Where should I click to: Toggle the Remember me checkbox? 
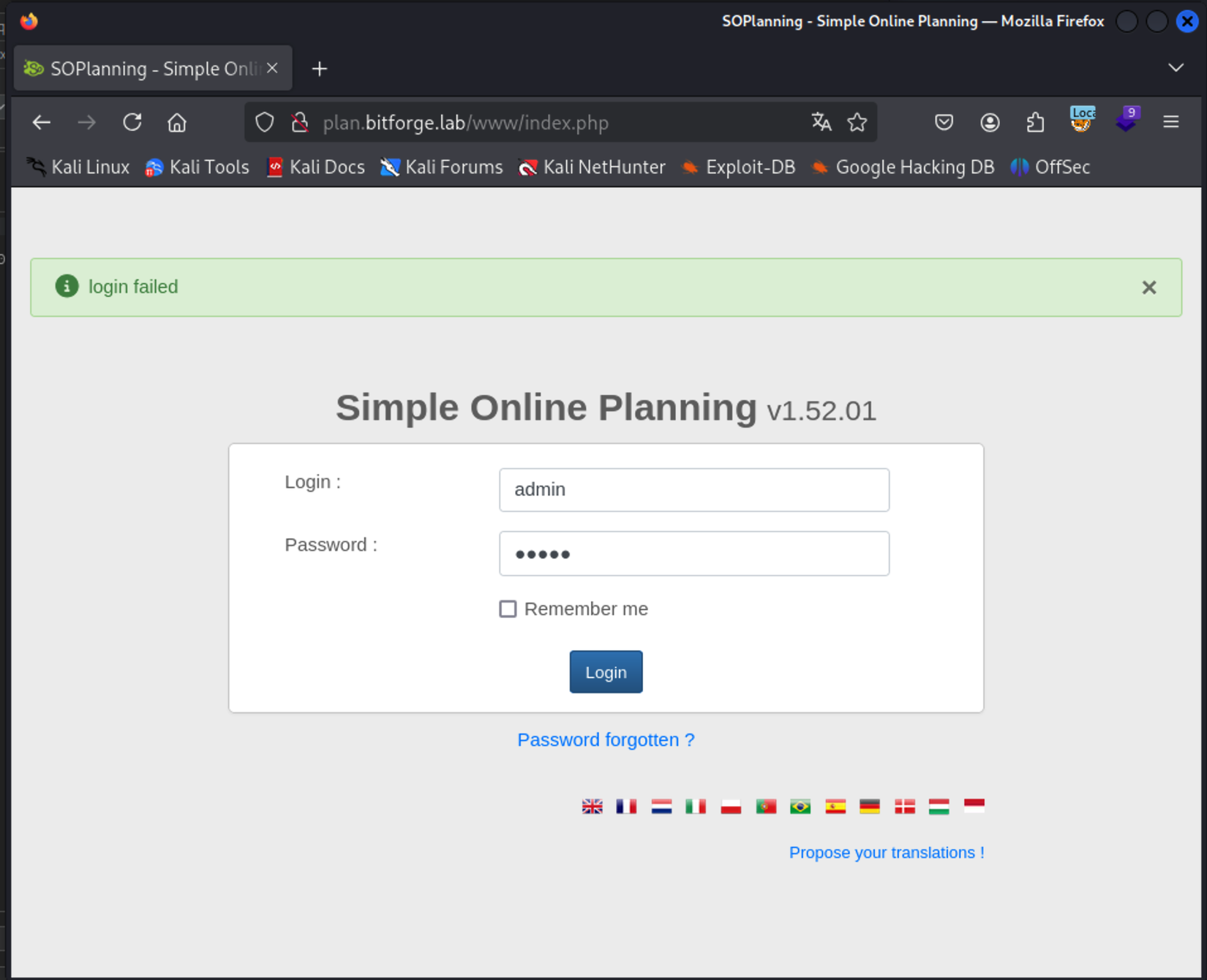pos(508,609)
